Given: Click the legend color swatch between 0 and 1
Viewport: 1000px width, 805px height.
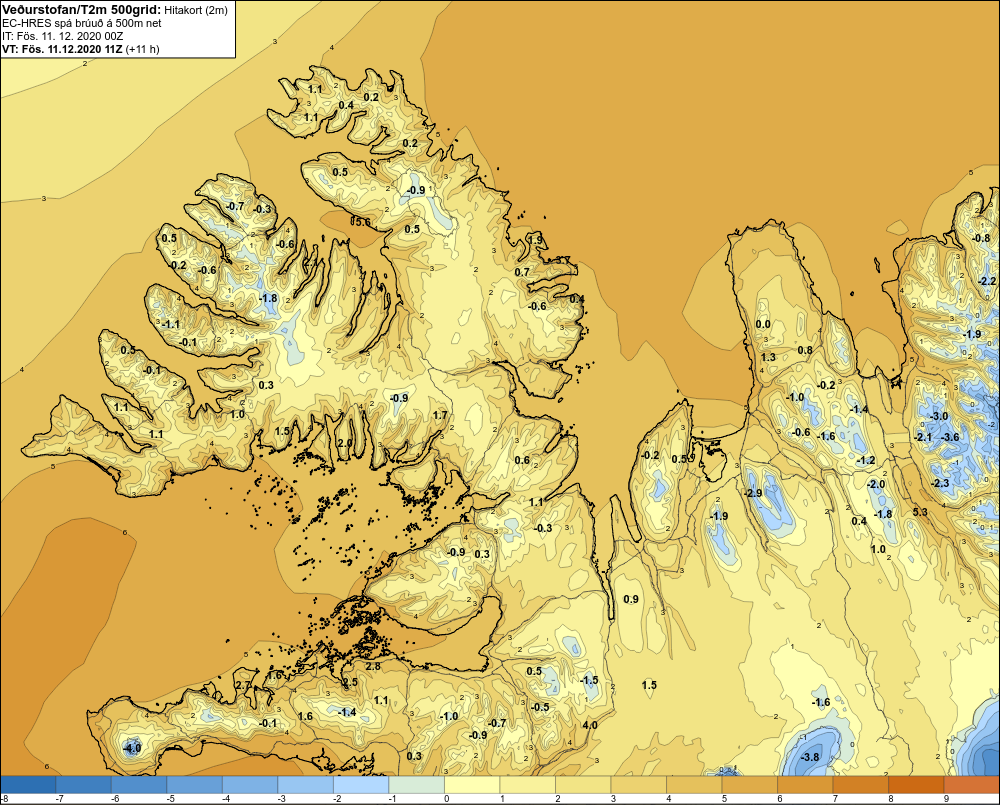Looking at the screenshot, I should click(472, 784).
